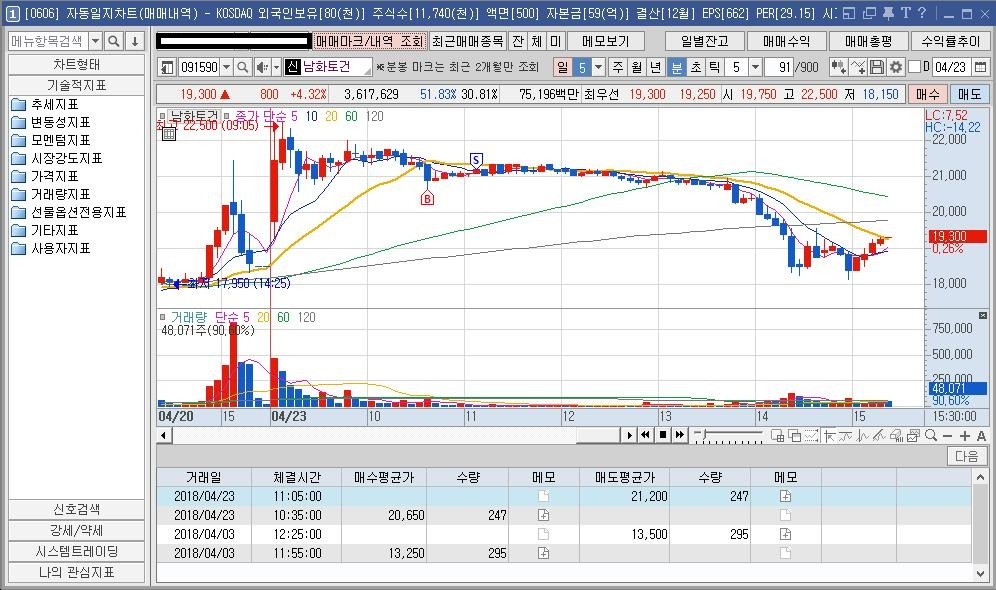
Task: Select the 월 (monthly) period toggle
Action: [x=637, y=67]
